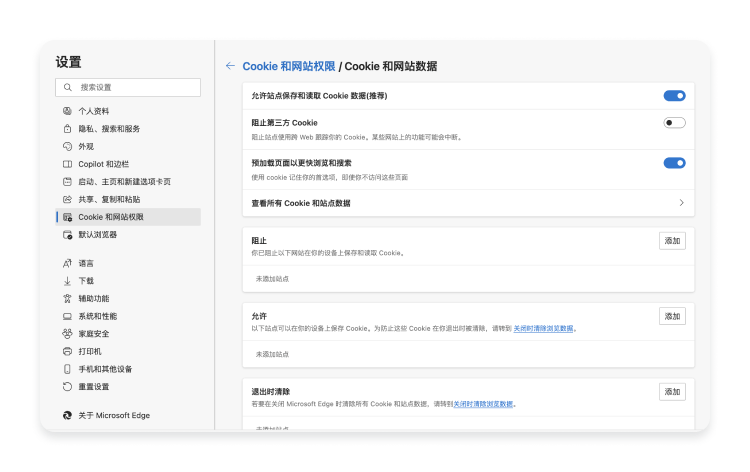The width and height of the screenshot is (750, 472).
Task: Click the 外观 appearance icon
Action: (67, 146)
